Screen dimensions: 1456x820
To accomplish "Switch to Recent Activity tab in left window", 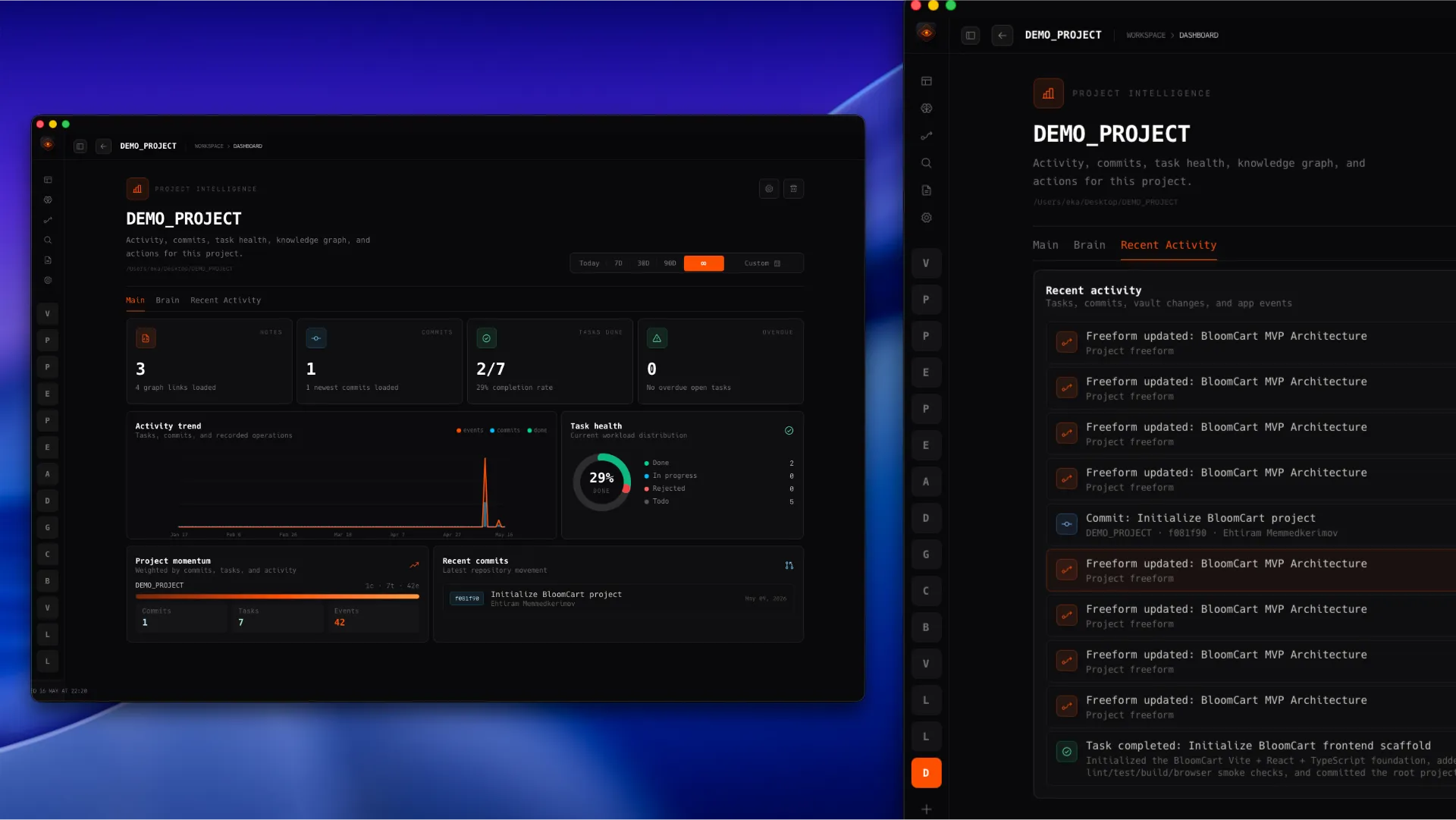I will point(225,300).
